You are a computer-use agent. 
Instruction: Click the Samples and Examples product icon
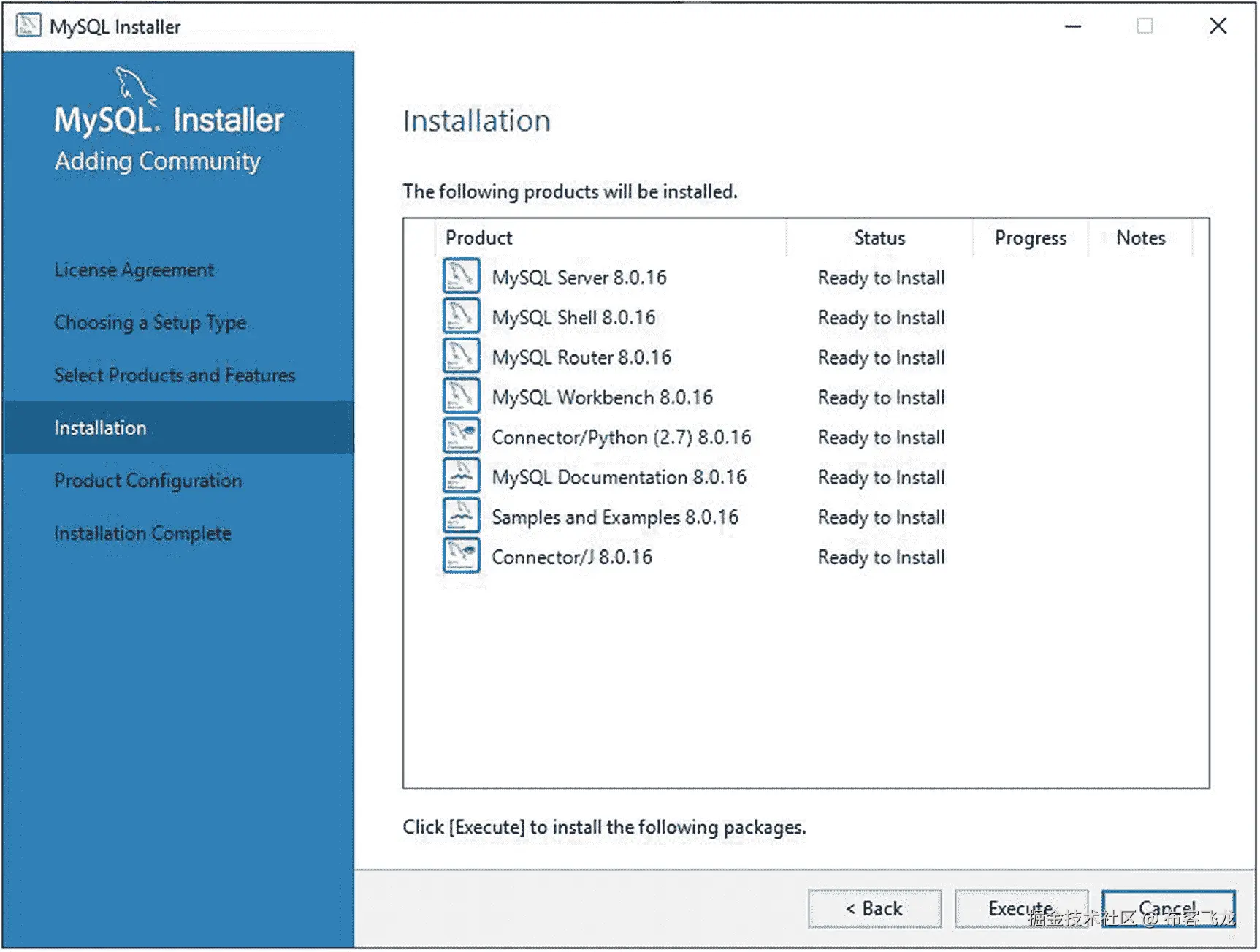(461, 516)
